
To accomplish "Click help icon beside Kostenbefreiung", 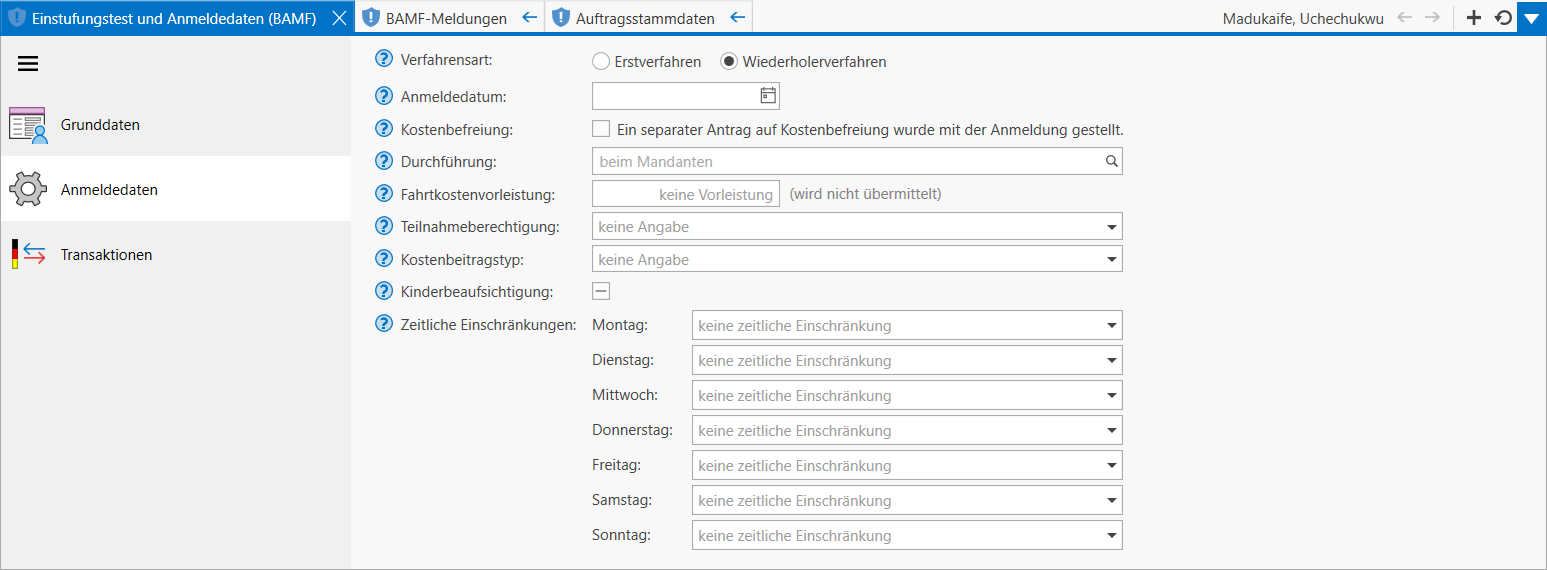I will (x=383, y=129).
